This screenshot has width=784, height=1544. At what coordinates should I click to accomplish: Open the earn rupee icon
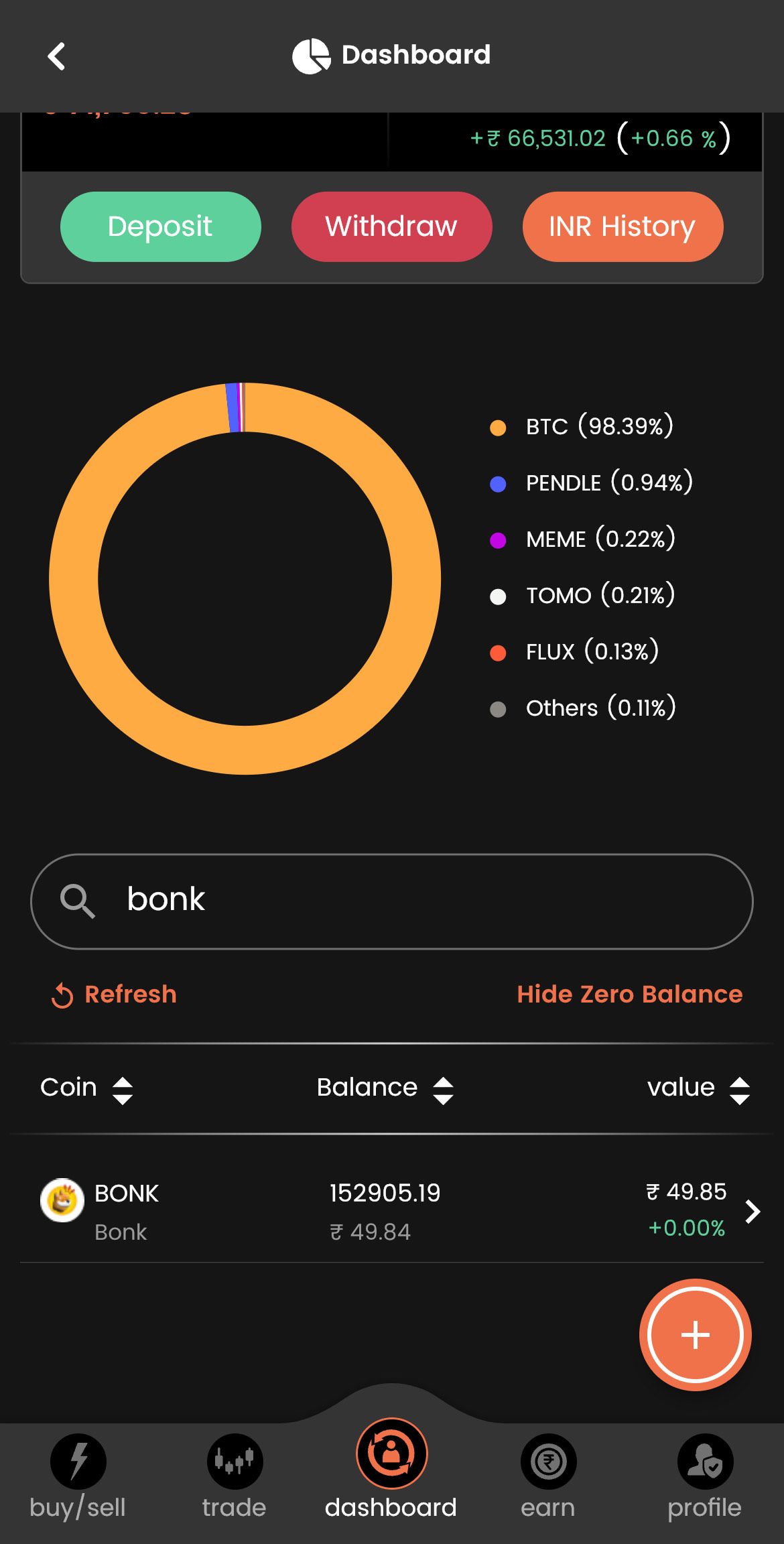pyautogui.click(x=548, y=1461)
